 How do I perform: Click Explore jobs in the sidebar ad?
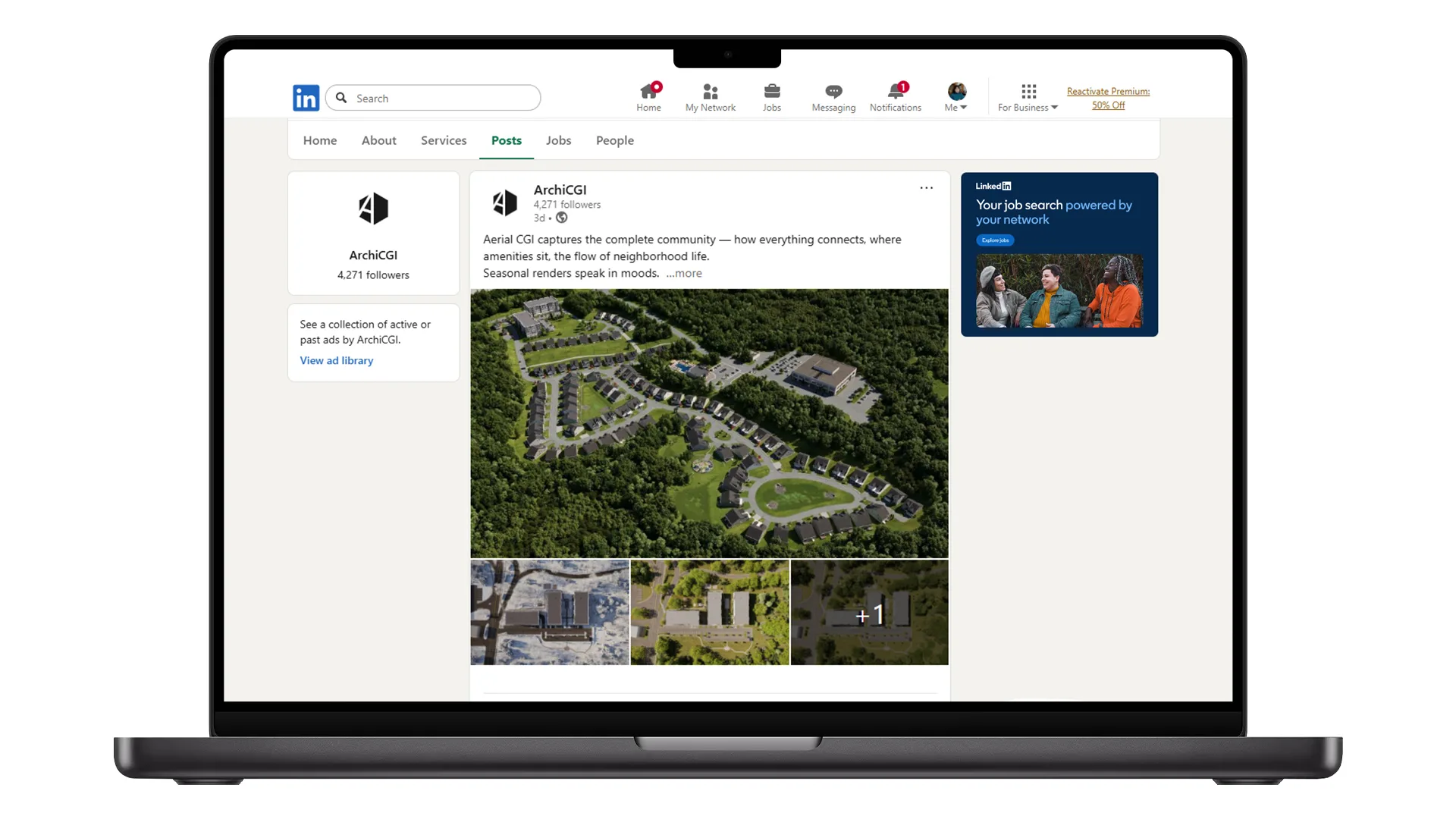[994, 240]
